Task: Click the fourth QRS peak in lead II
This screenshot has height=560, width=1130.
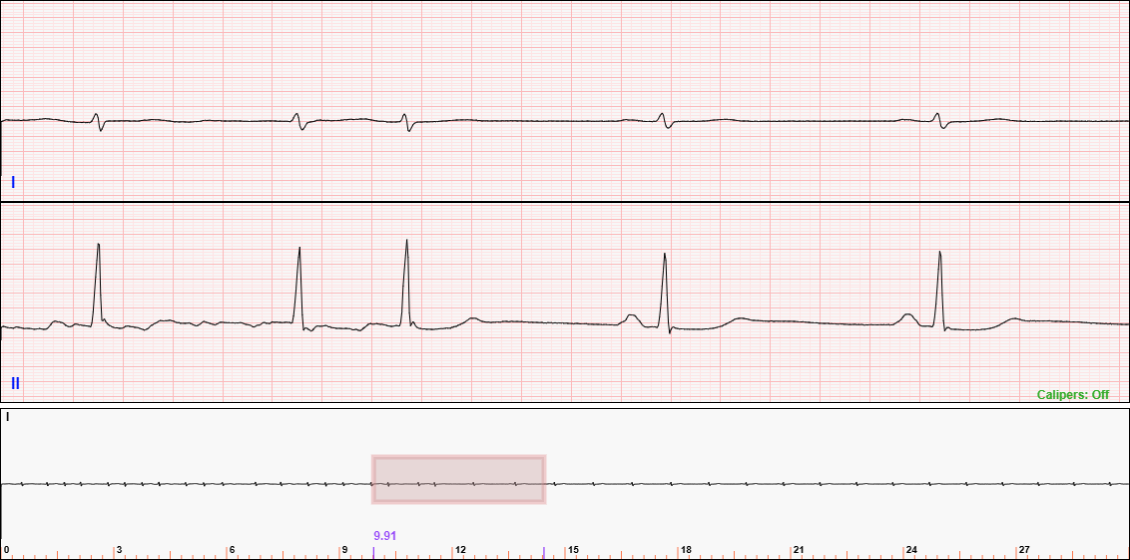Action: pos(664,257)
